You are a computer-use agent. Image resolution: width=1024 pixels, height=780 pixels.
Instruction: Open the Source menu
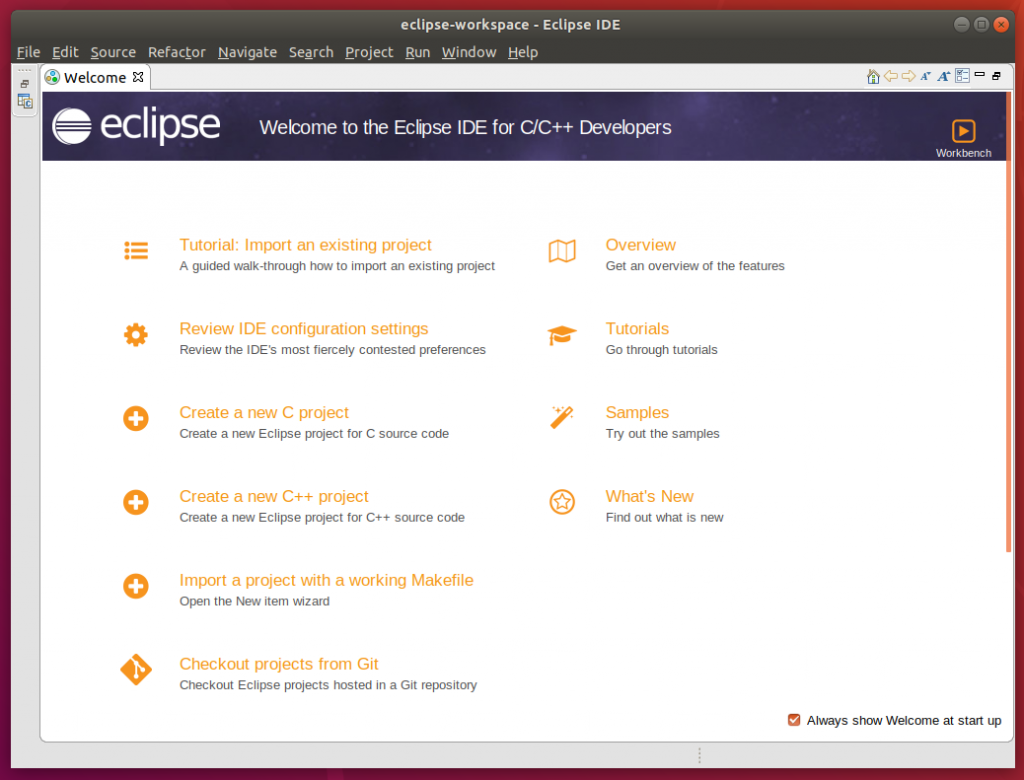(113, 52)
